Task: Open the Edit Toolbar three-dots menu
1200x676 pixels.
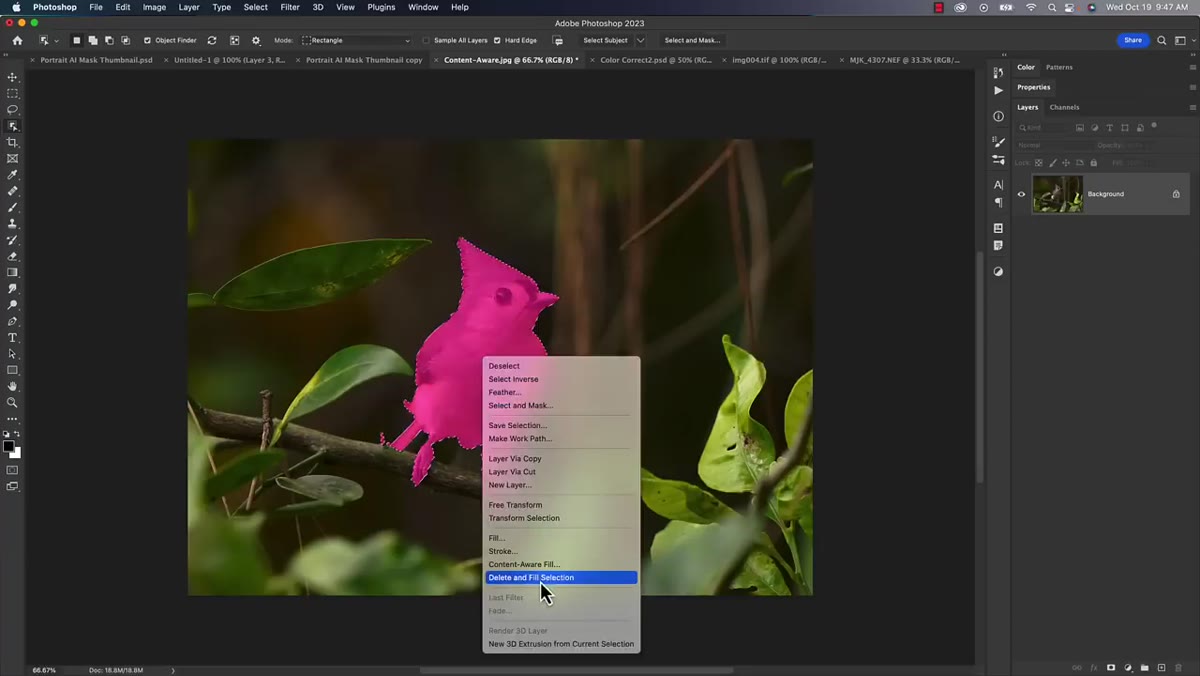Action: [x=12, y=419]
